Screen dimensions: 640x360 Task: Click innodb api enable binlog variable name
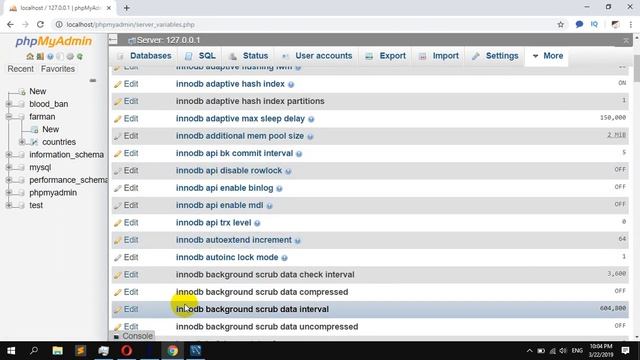pos(224,188)
